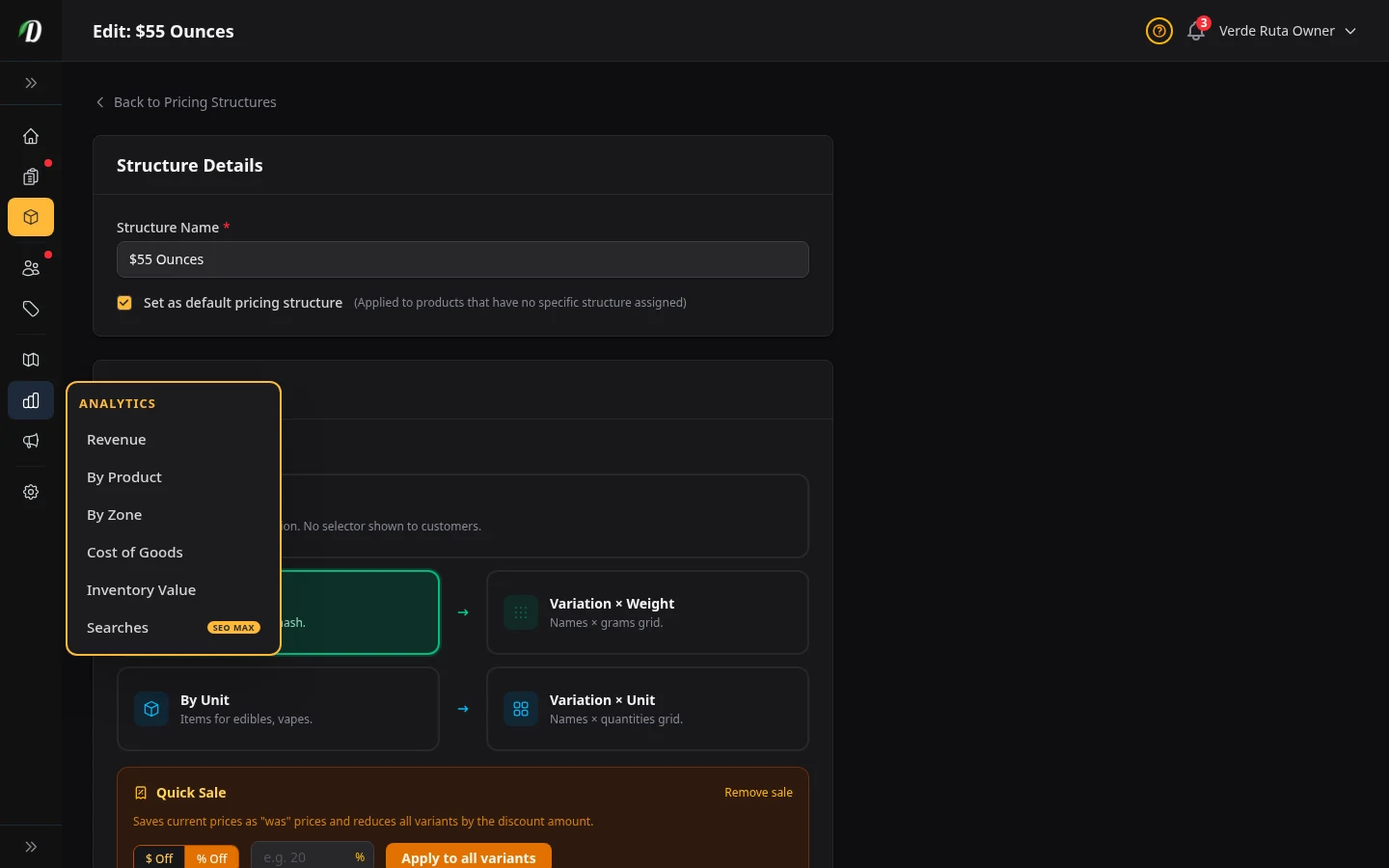Select the % Off discount toggle
The width and height of the screenshot is (1389, 868).
point(211,858)
